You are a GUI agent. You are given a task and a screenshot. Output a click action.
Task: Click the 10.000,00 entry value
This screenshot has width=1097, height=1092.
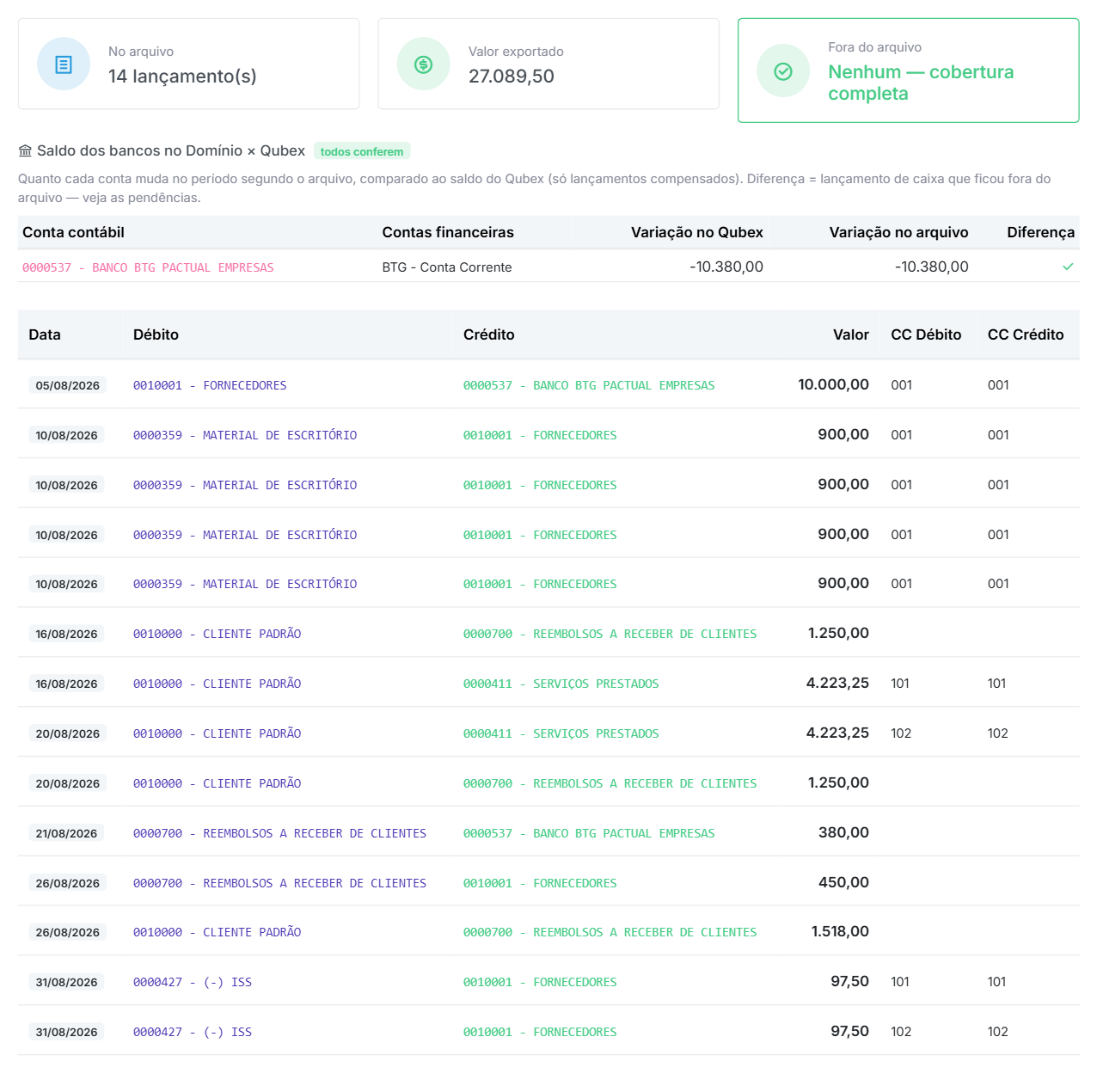coord(833,384)
